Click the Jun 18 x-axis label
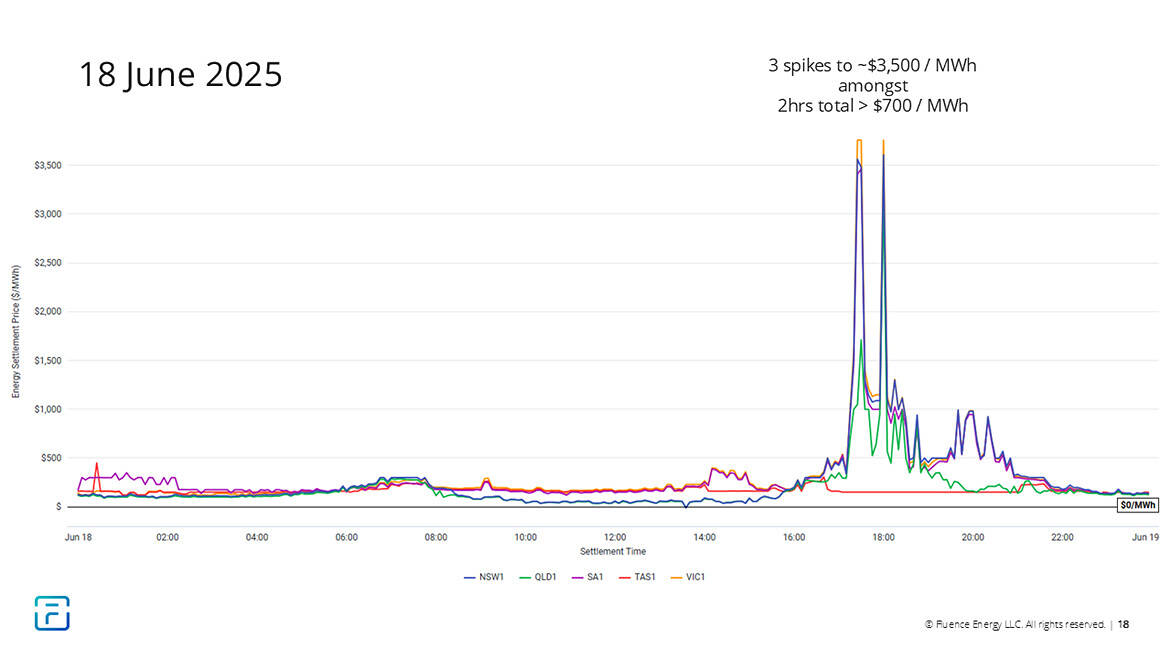The image size is (1171, 659). [79, 537]
